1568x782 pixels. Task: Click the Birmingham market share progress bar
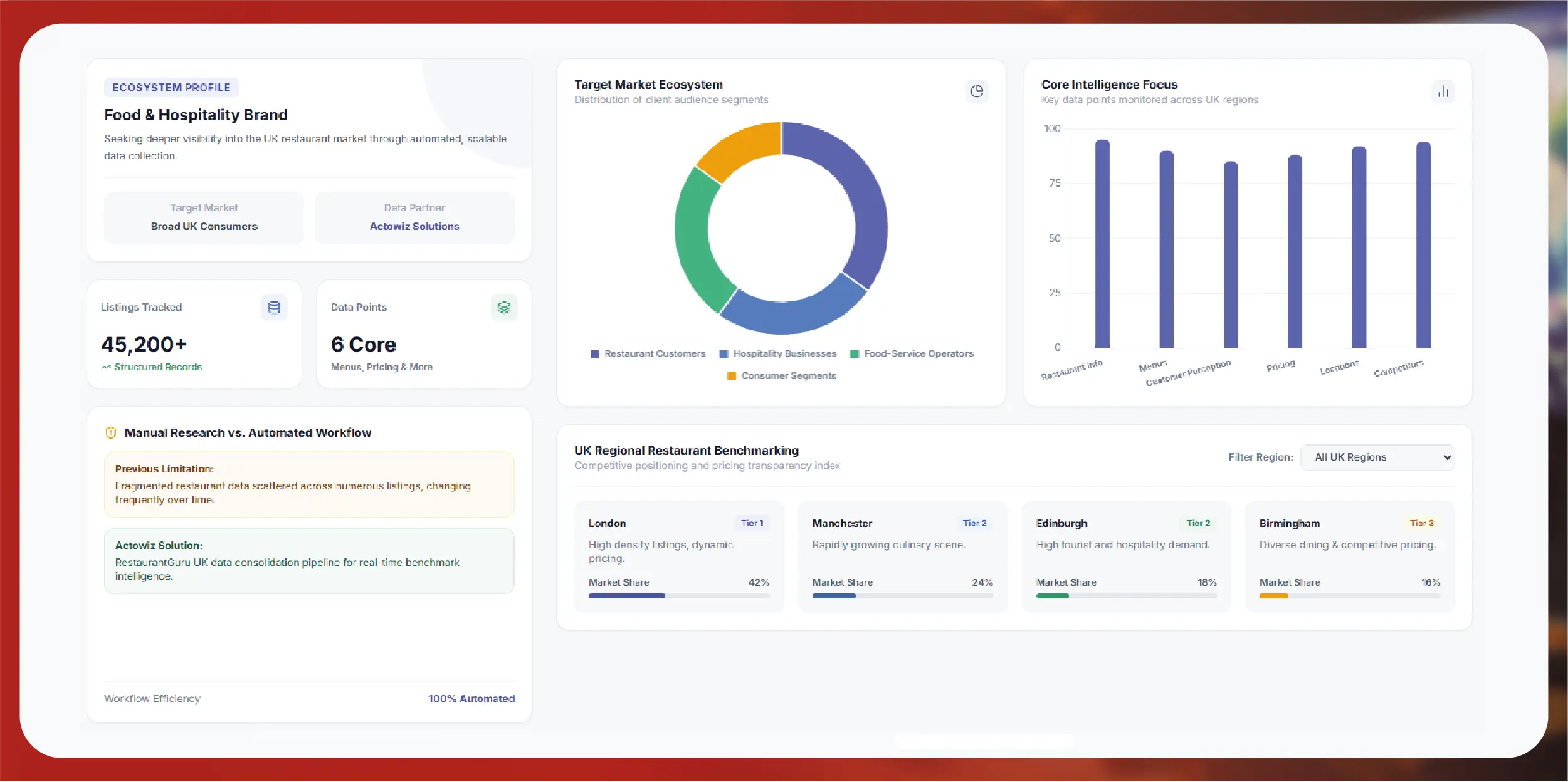(x=1350, y=596)
